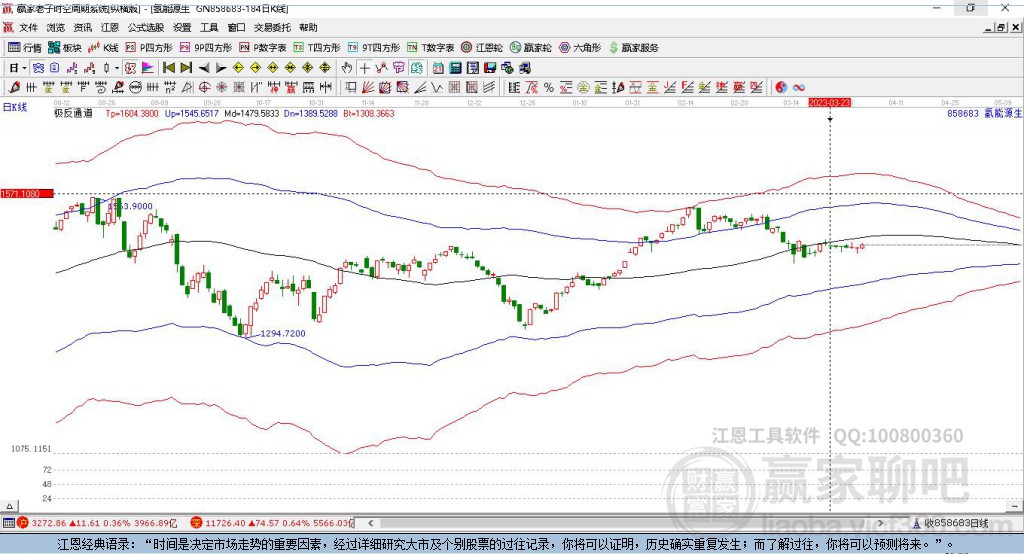Step chart left with black left arrow
This screenshot has height=554, width=1024.
pos(204,68)
